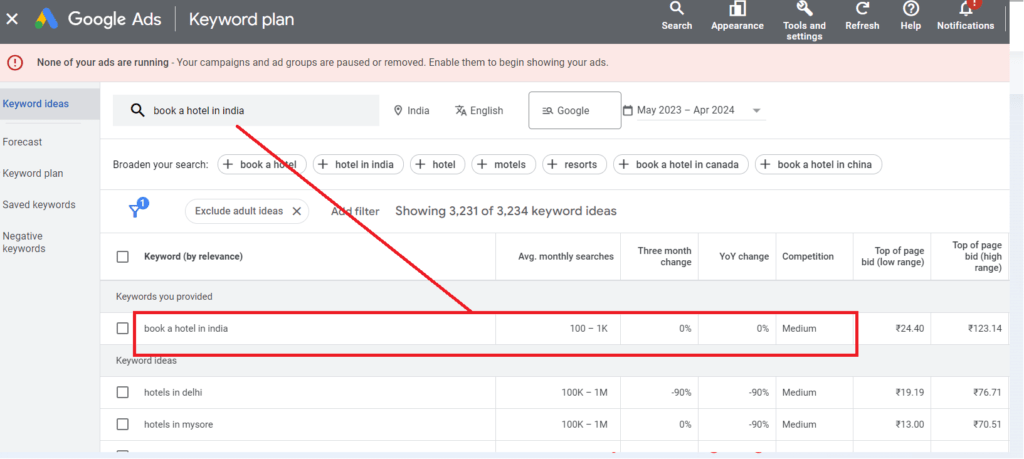Add 'book a hotel' to broaden search
The height and width of the screenshot is (459, 1024).
pos(262,165)
